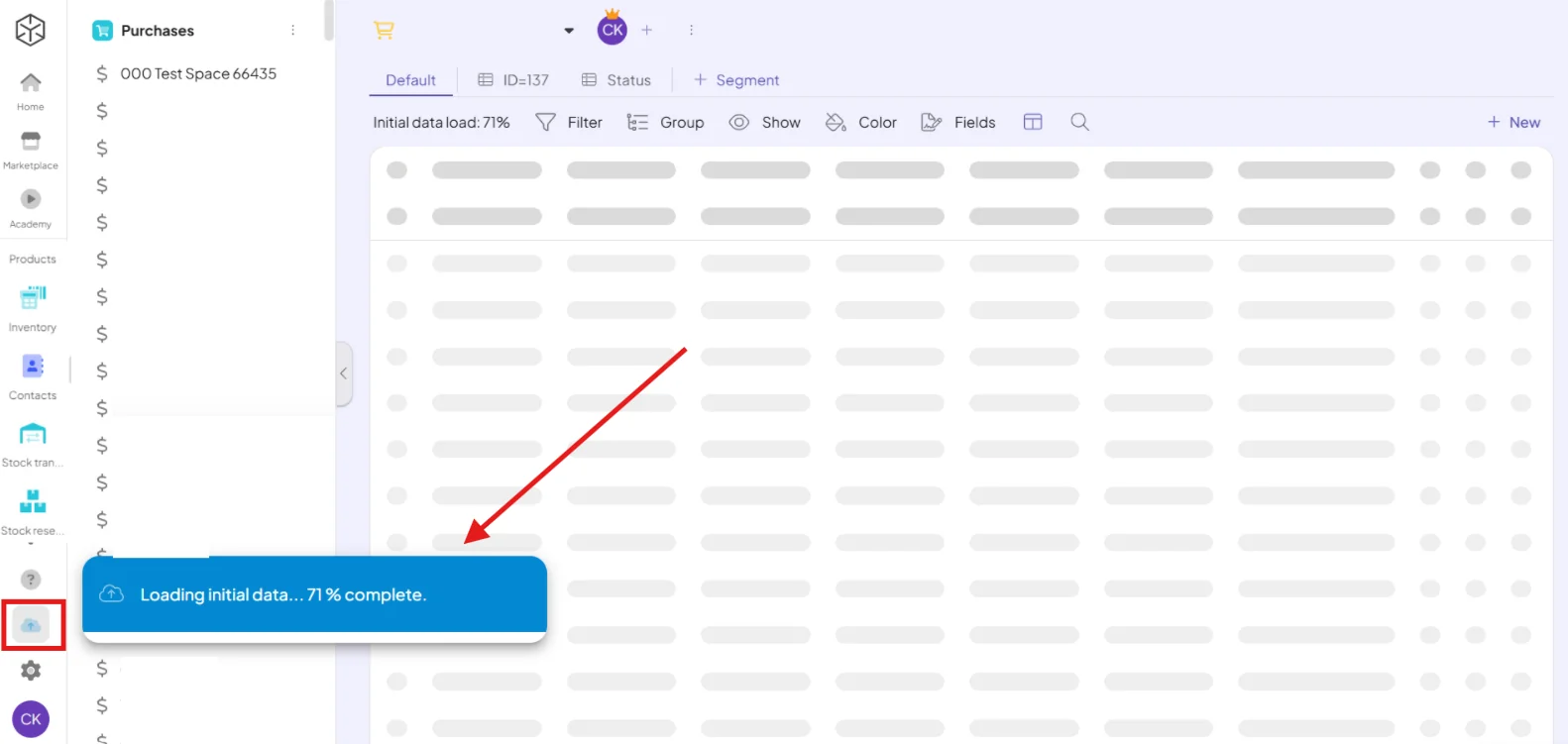Switch to the ID=137 tab
Image resolution: width=1568 pixels, height=744 pixels.
click(513, 80)
